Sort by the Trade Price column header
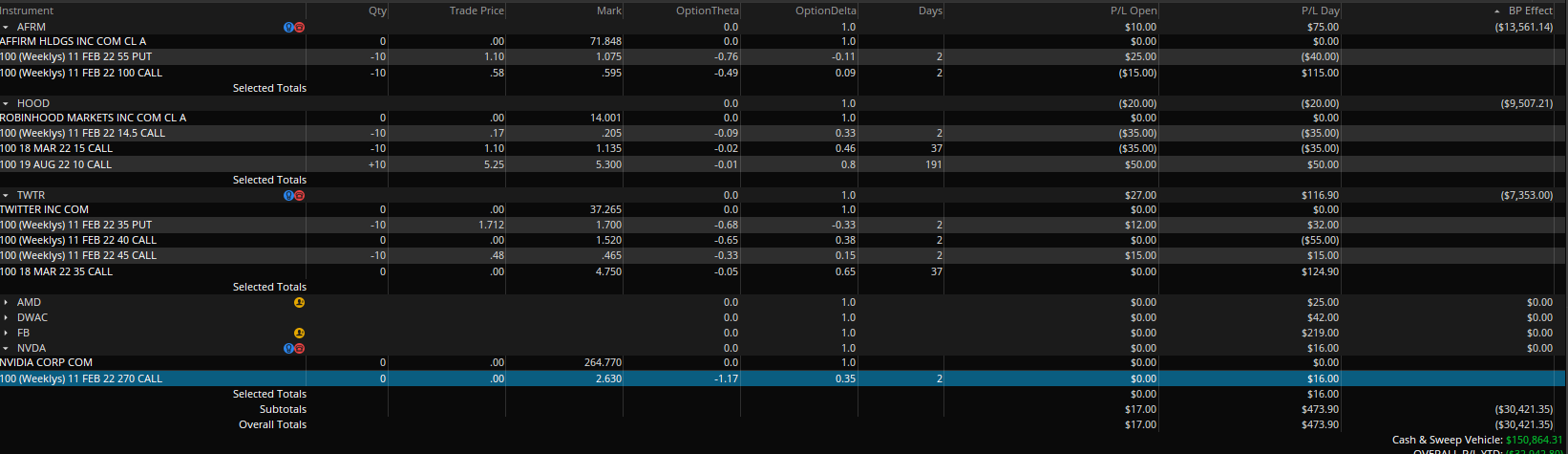Screen dimensions: 1568x454 (x=477, y=11)
